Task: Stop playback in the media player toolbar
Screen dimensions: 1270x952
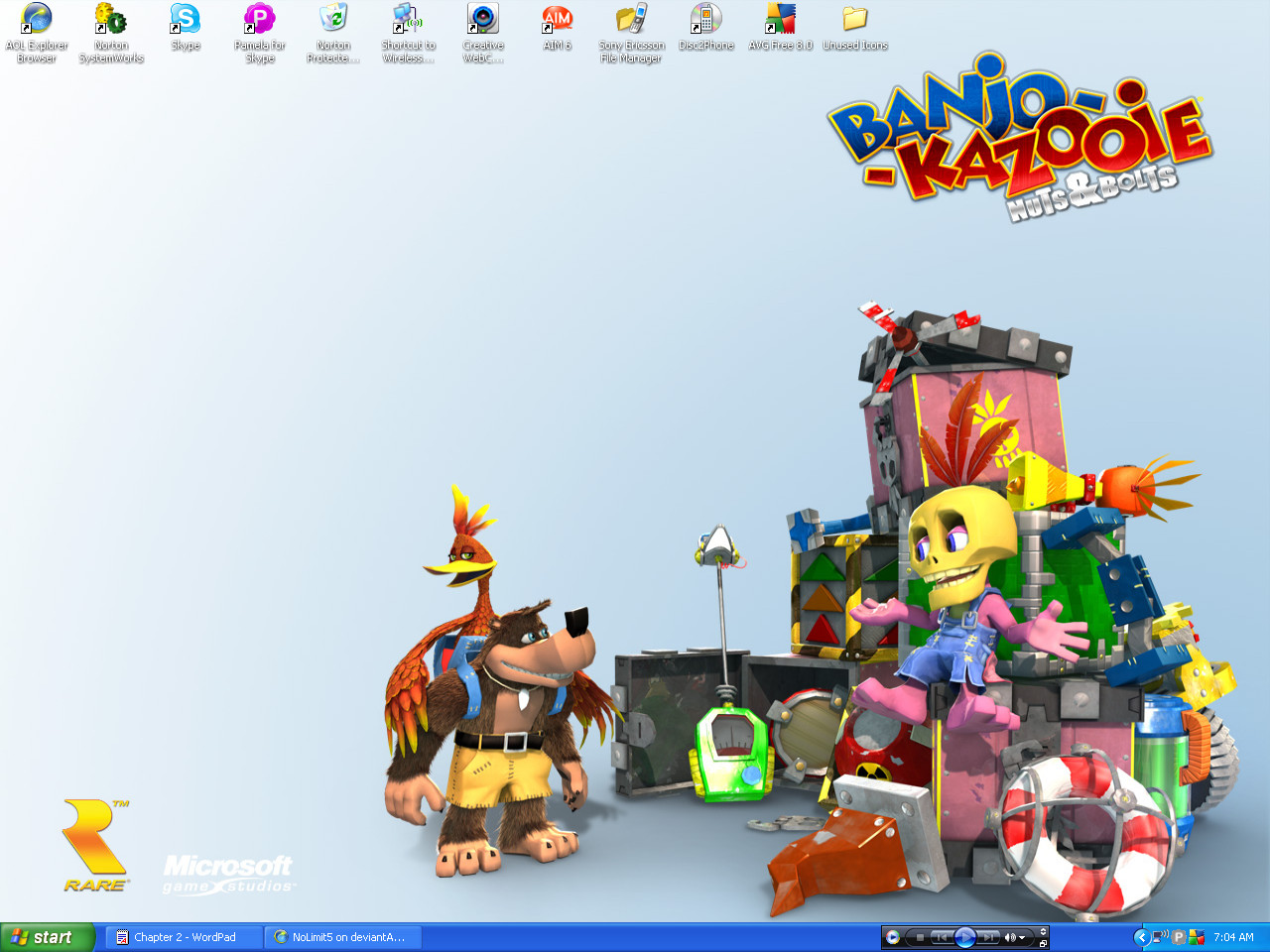Action: (x=920, y=937)
